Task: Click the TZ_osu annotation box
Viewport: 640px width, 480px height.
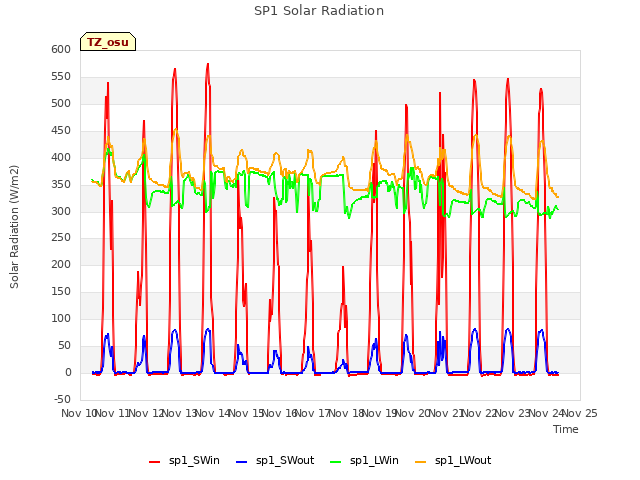Action: point(108,42)
